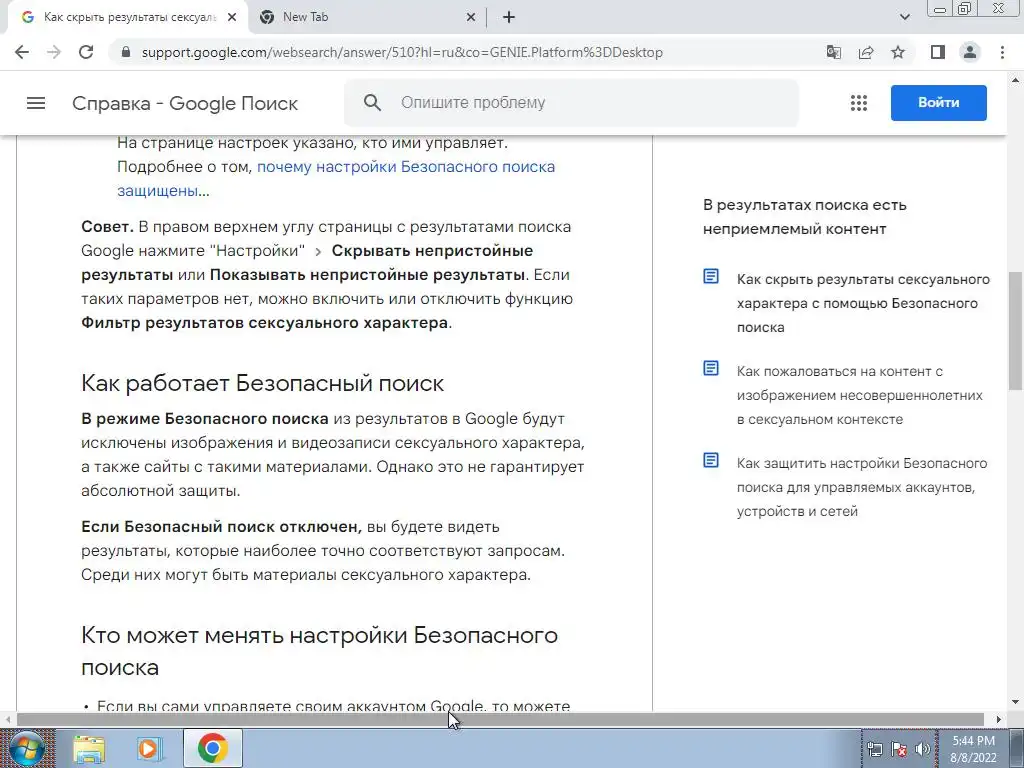Click 'В результатах поиска есть неприемлемый контент' heading
The image size is (1024, 768).
(x=805, y=217)
